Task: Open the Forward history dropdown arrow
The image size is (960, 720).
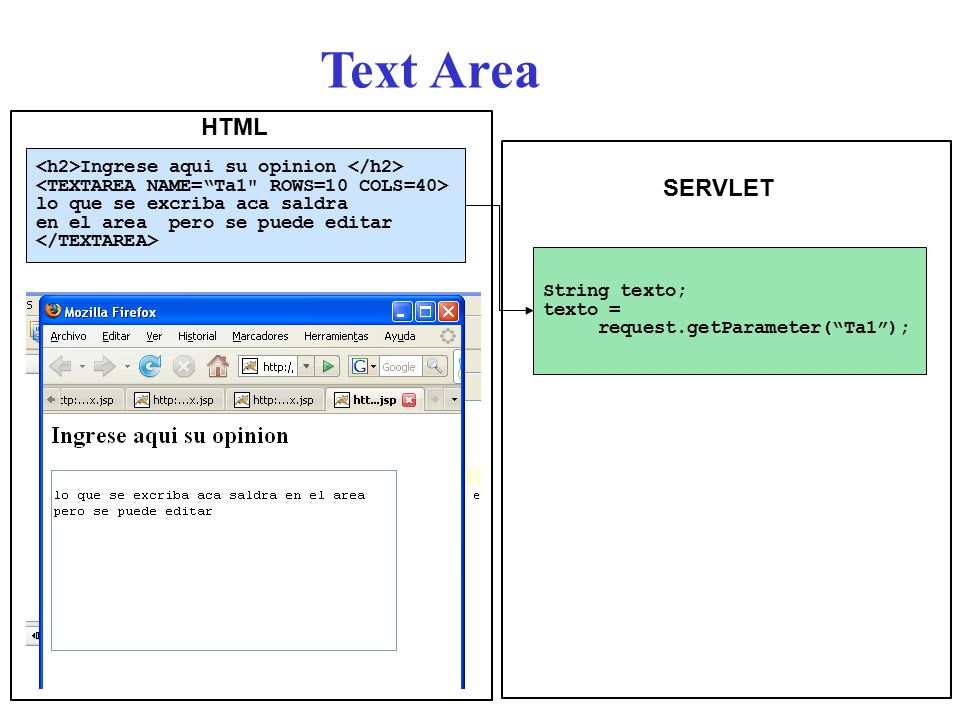Action: tap(127, 366)
